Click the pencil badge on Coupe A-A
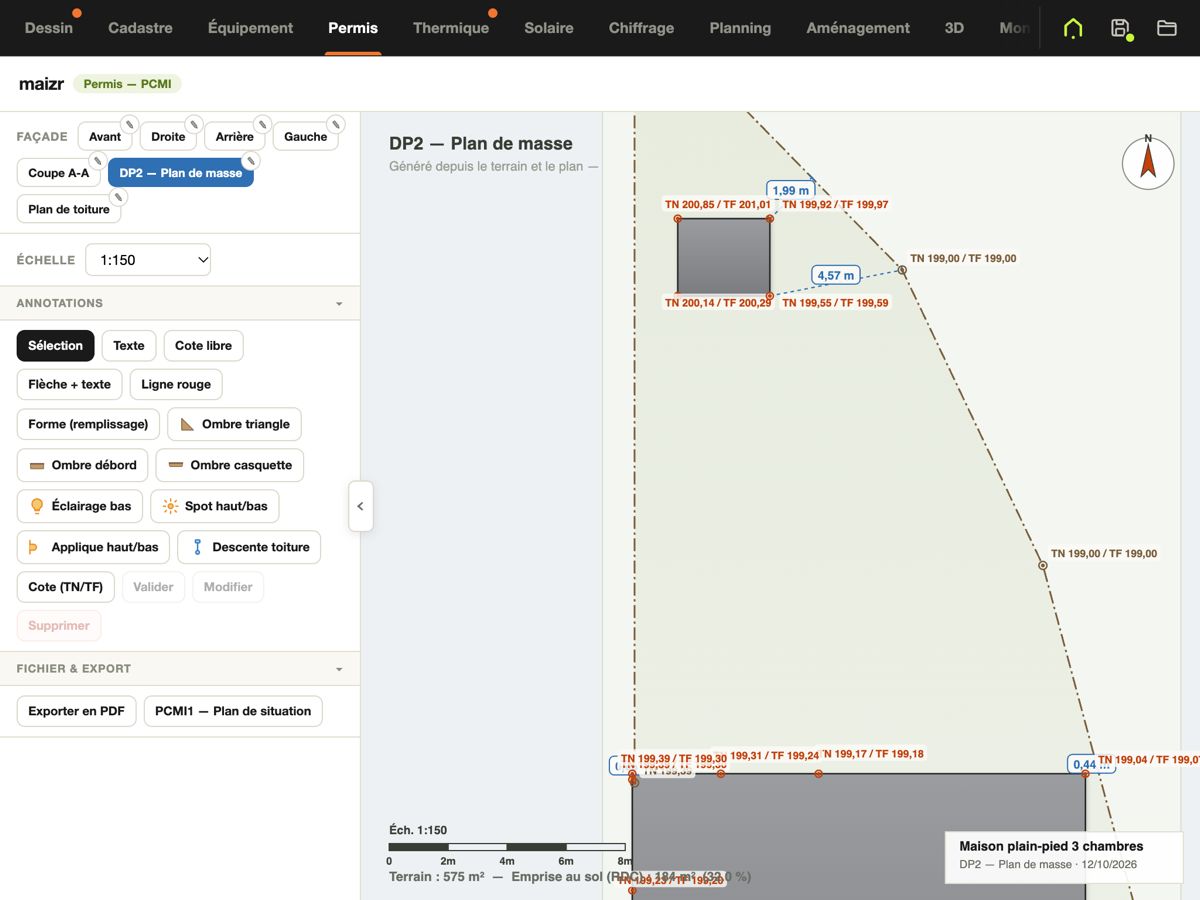 [x=97, y=160]
